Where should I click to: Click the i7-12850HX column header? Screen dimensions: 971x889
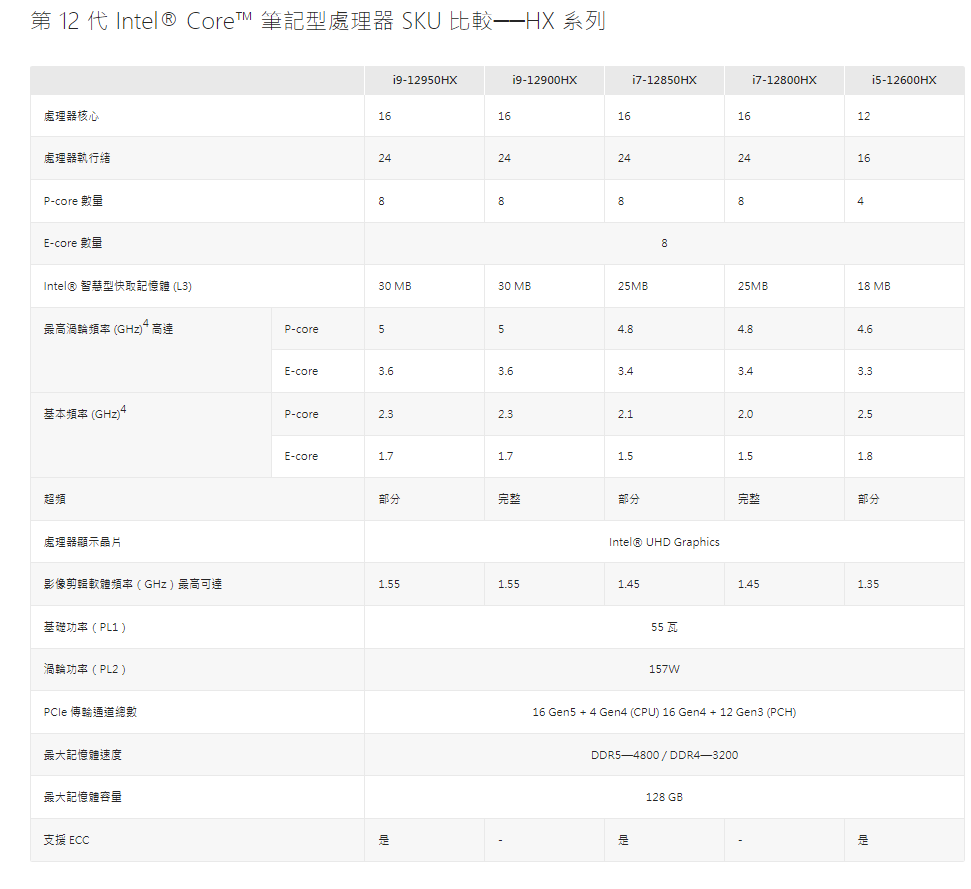coord(664,80)
